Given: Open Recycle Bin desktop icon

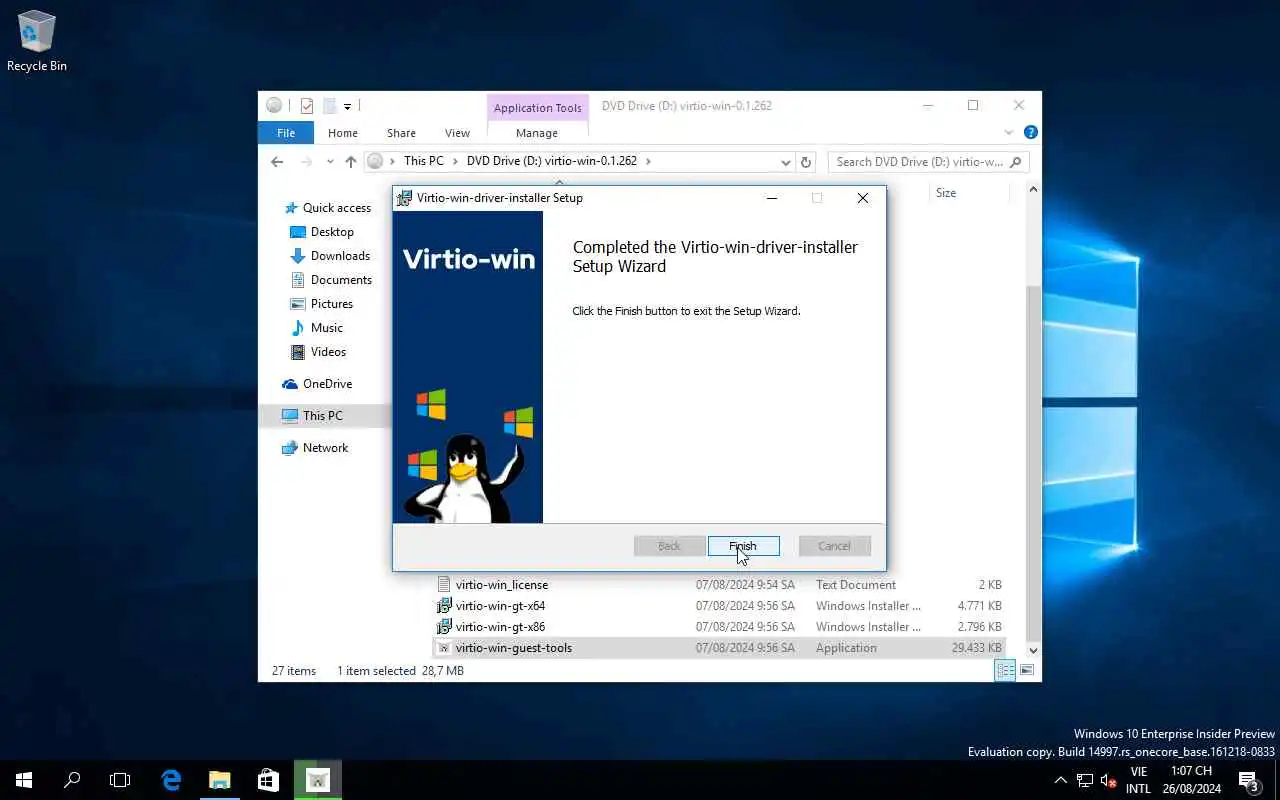Looking at the screenshot, I should pos(37,42).
